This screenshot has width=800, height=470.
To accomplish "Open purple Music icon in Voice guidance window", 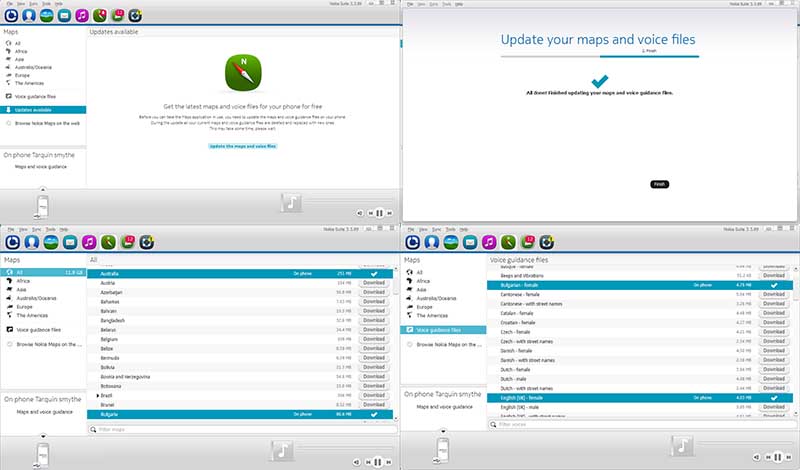I will (489, 242).
